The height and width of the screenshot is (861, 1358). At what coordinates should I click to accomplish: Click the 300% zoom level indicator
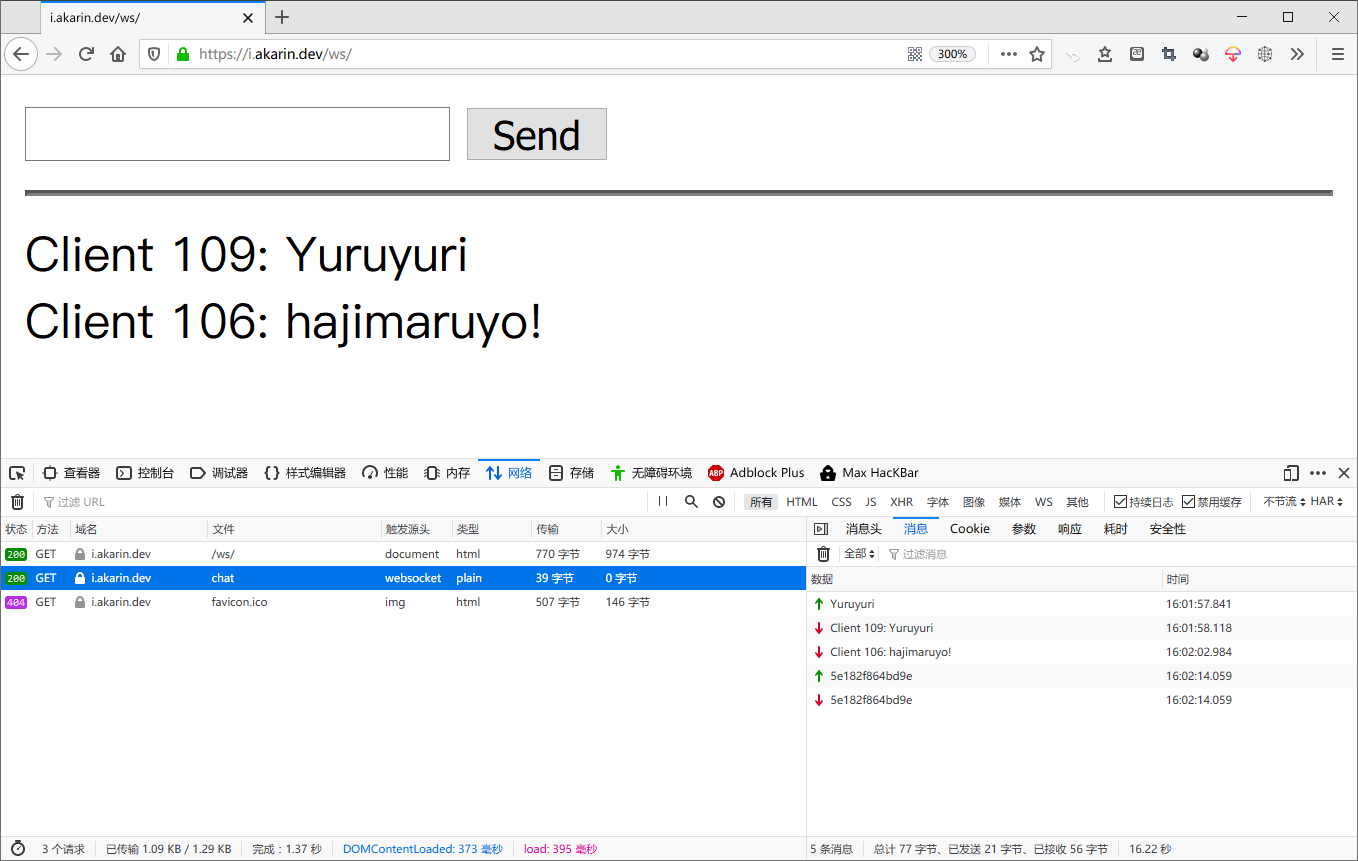[x=951, y=54]
